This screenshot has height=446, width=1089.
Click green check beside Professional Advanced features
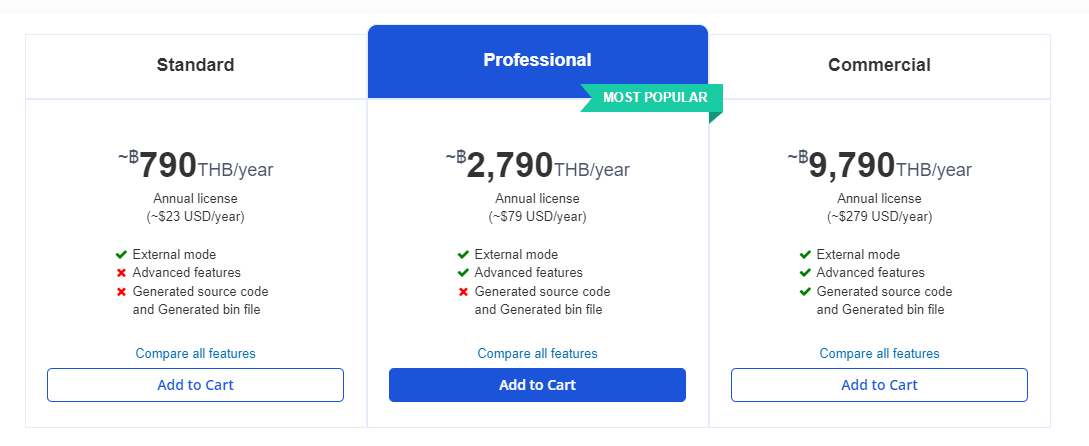click(463, 273)
